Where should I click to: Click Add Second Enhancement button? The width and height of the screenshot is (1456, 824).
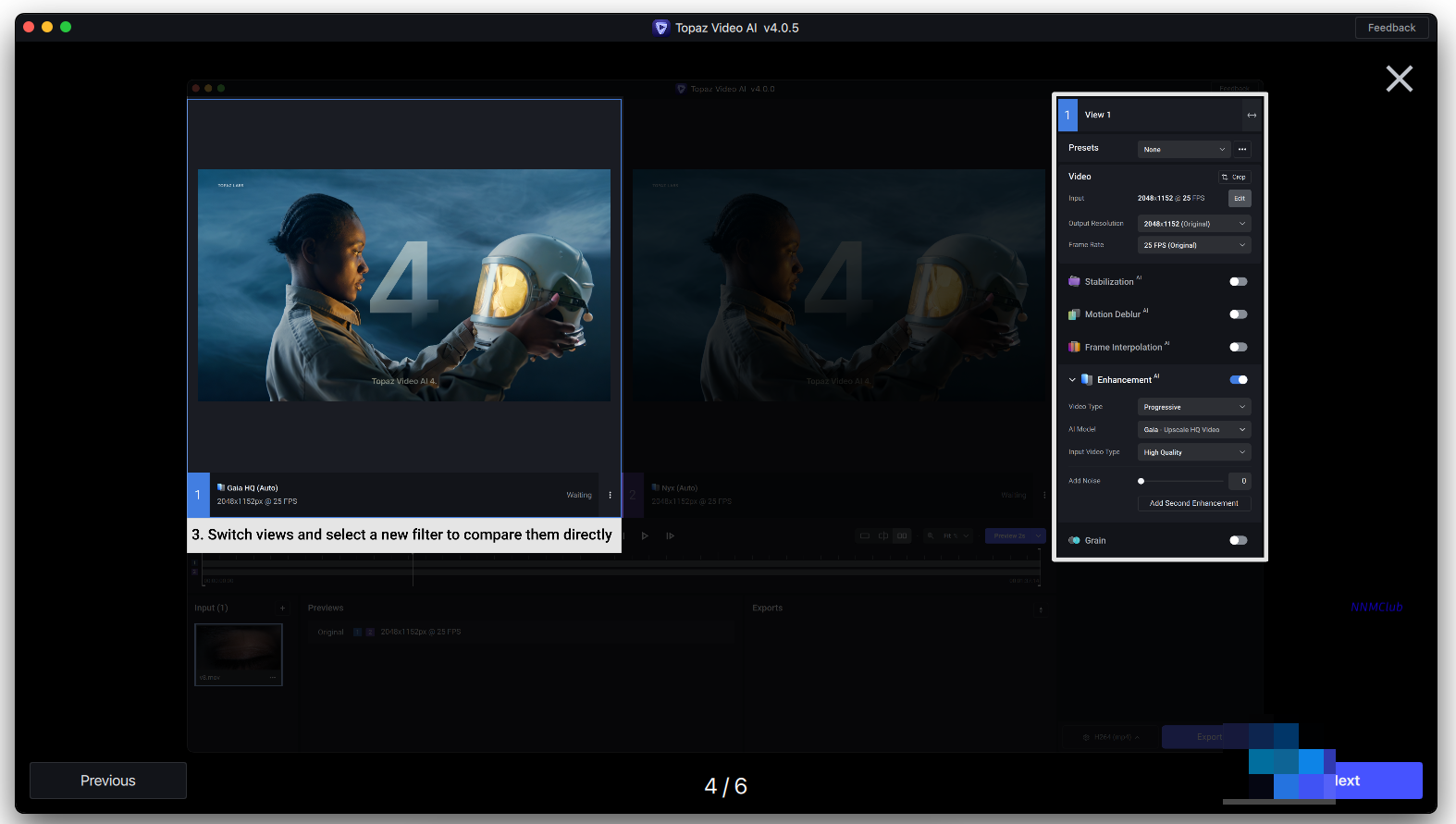[x=1193, y=503]
